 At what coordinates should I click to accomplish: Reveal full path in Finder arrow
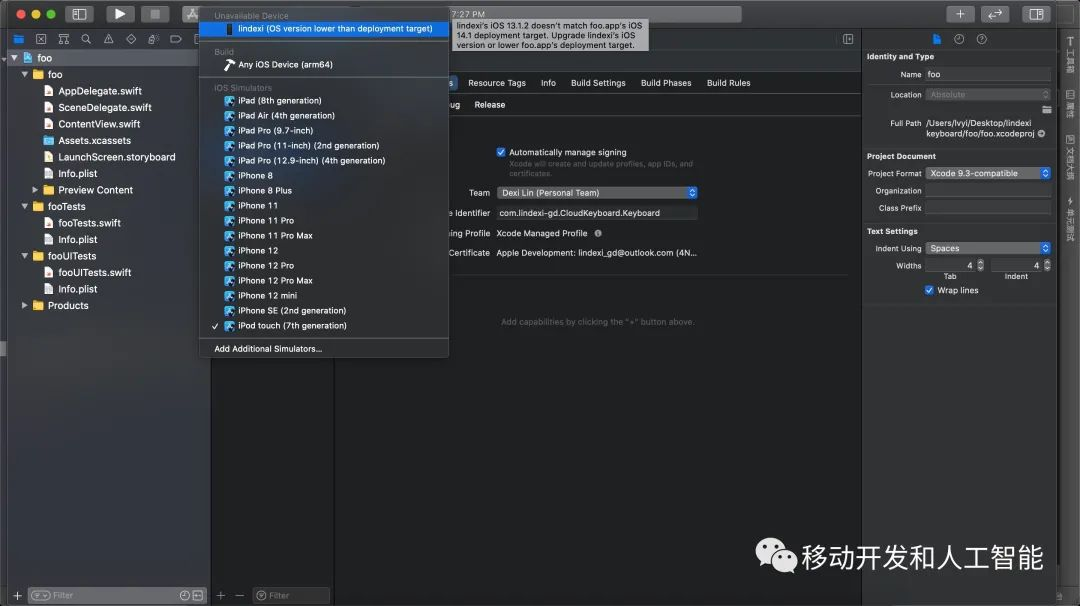click(1041, 134)
